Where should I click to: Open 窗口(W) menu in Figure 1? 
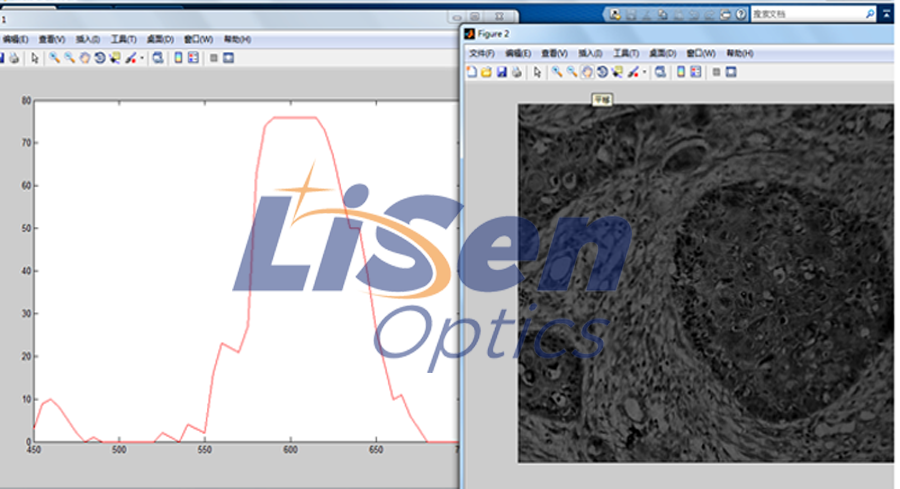199,40
